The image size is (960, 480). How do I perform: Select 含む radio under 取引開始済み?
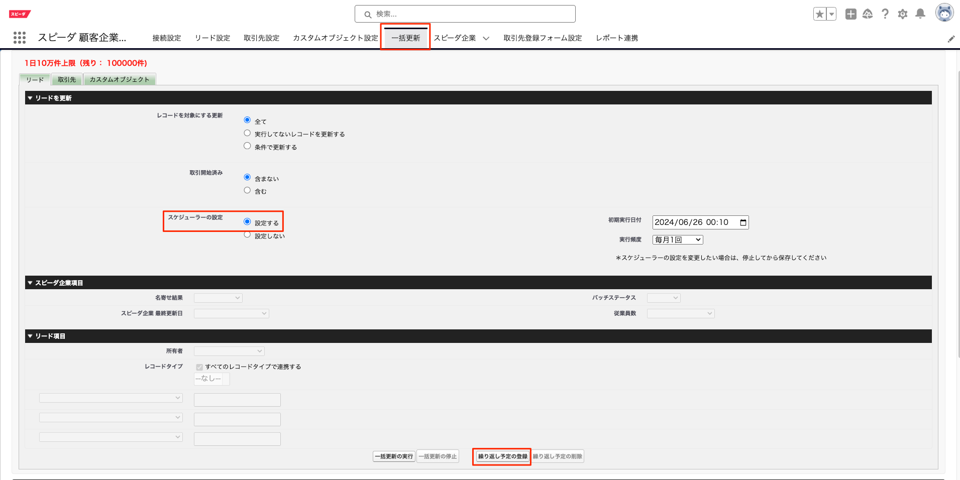248,190
